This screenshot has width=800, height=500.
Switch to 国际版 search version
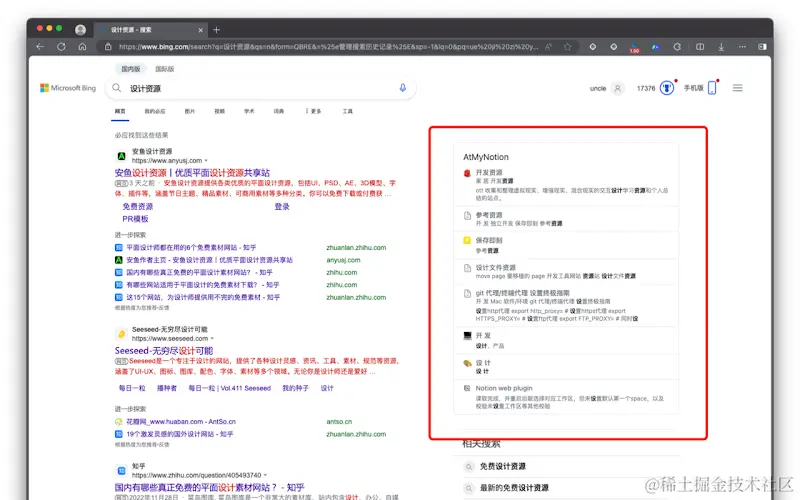pos(164,69)
